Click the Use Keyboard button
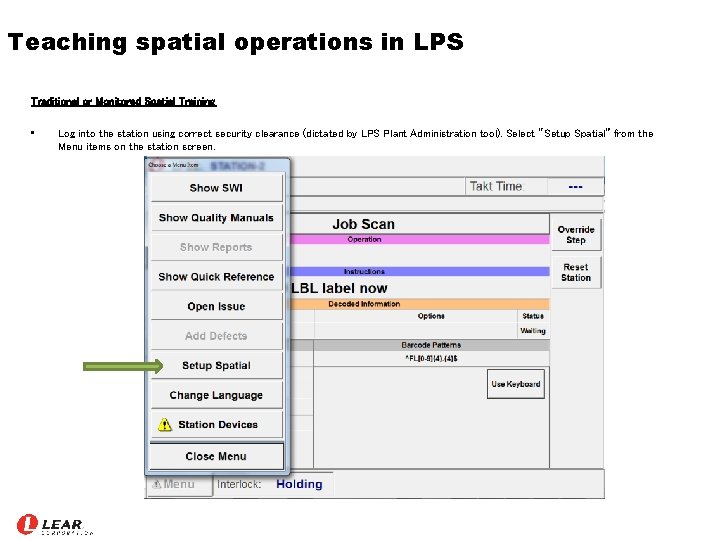Screen dimensions: 720x540 pos(516,384)
